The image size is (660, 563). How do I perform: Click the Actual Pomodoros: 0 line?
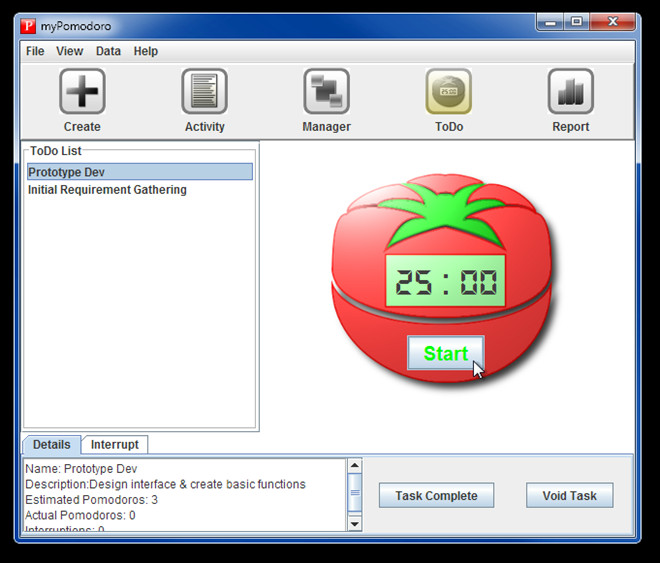pos(80,515)
